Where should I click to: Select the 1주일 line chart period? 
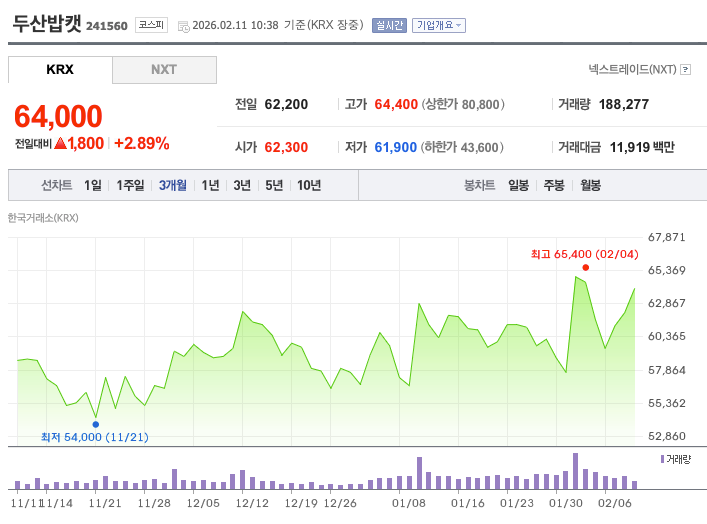[130, 185]
